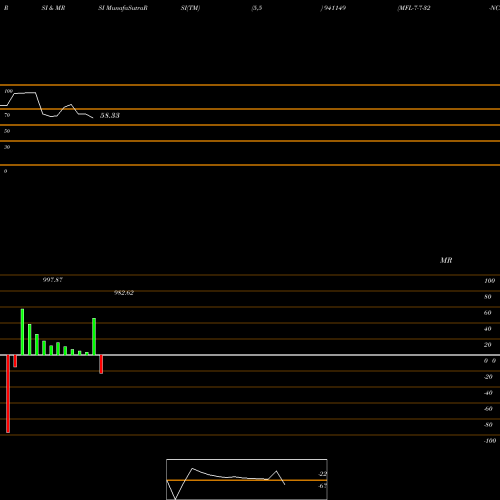The width and height of the screenshot is (500, 500).
Task: Click the ')941149' code in header
Action: tap(333, 8)
